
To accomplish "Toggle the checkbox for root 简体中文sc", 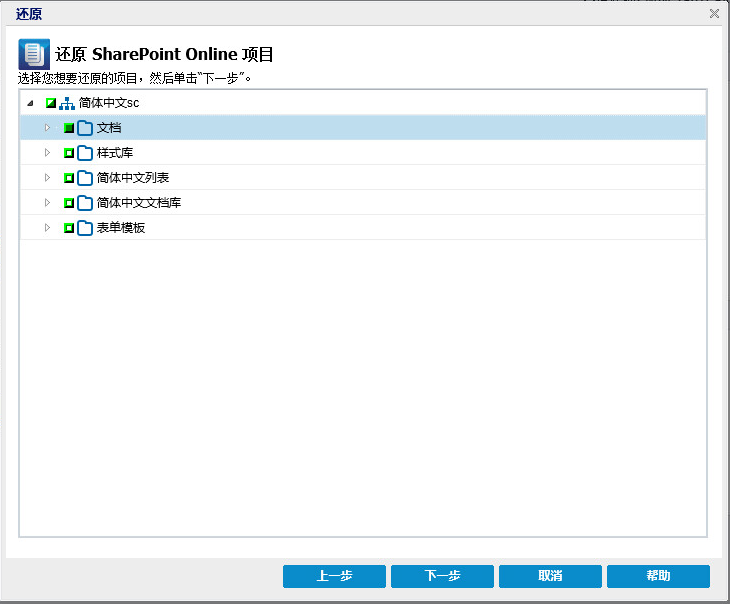I will pos(51,103).
